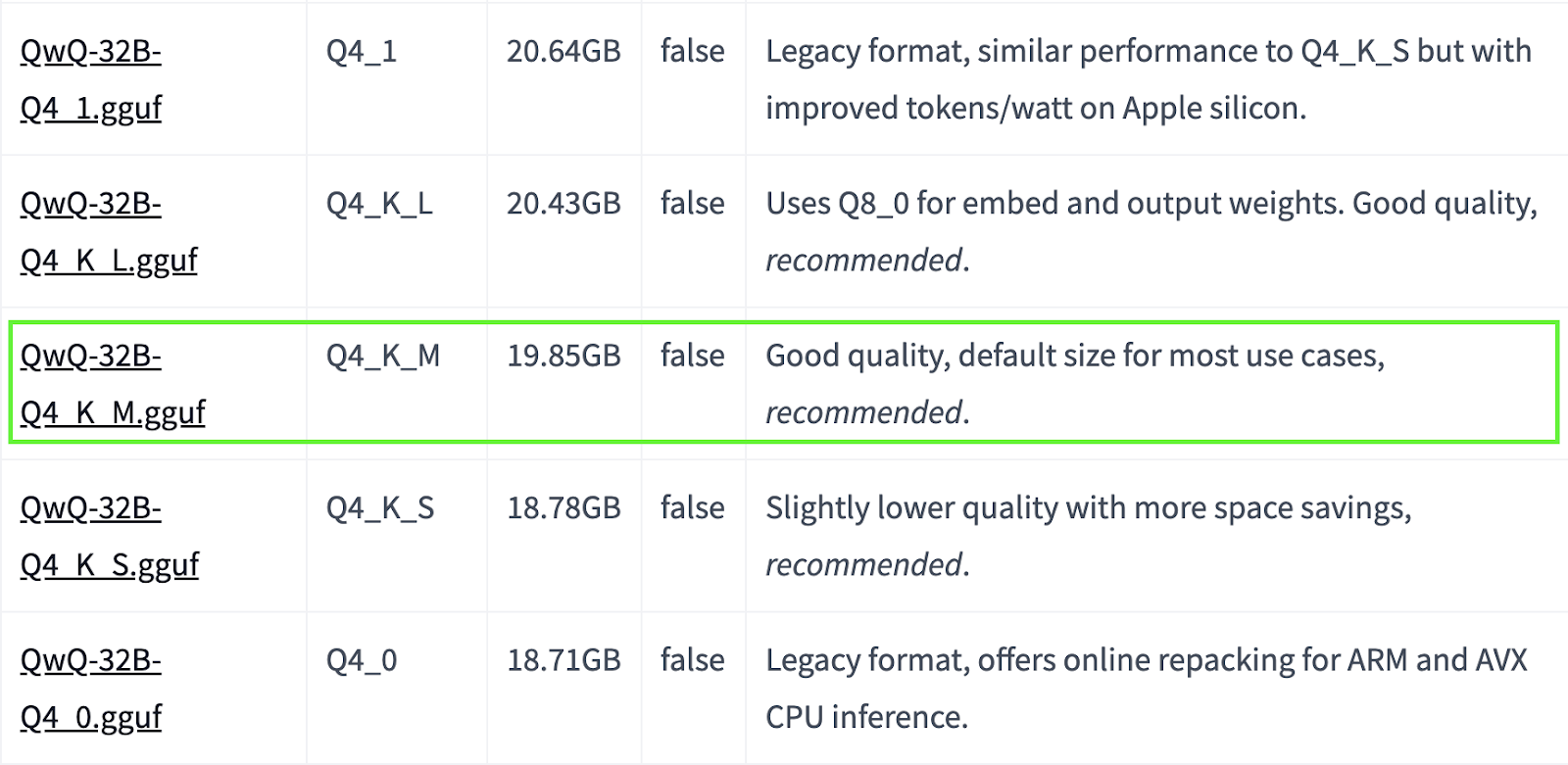Click the 20.64GB file size cell
This screenshot has width=1568, height=765.
pyautogui.click(x=563, y=51)
